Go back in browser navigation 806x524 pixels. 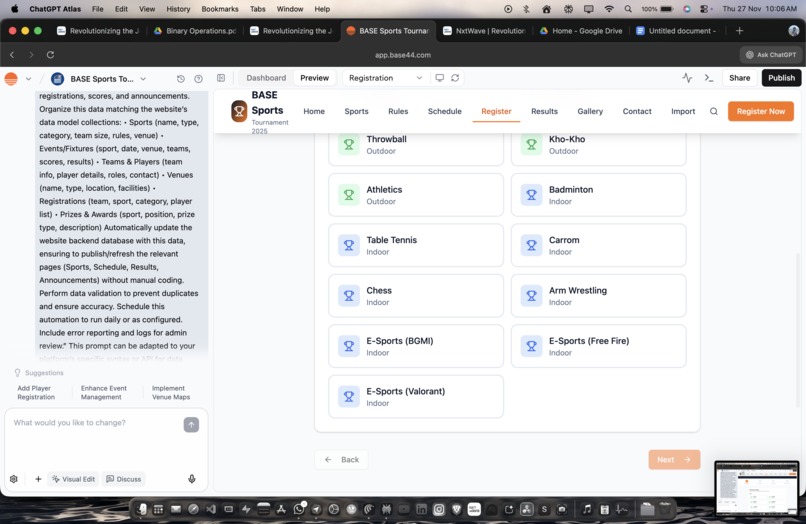12,55
